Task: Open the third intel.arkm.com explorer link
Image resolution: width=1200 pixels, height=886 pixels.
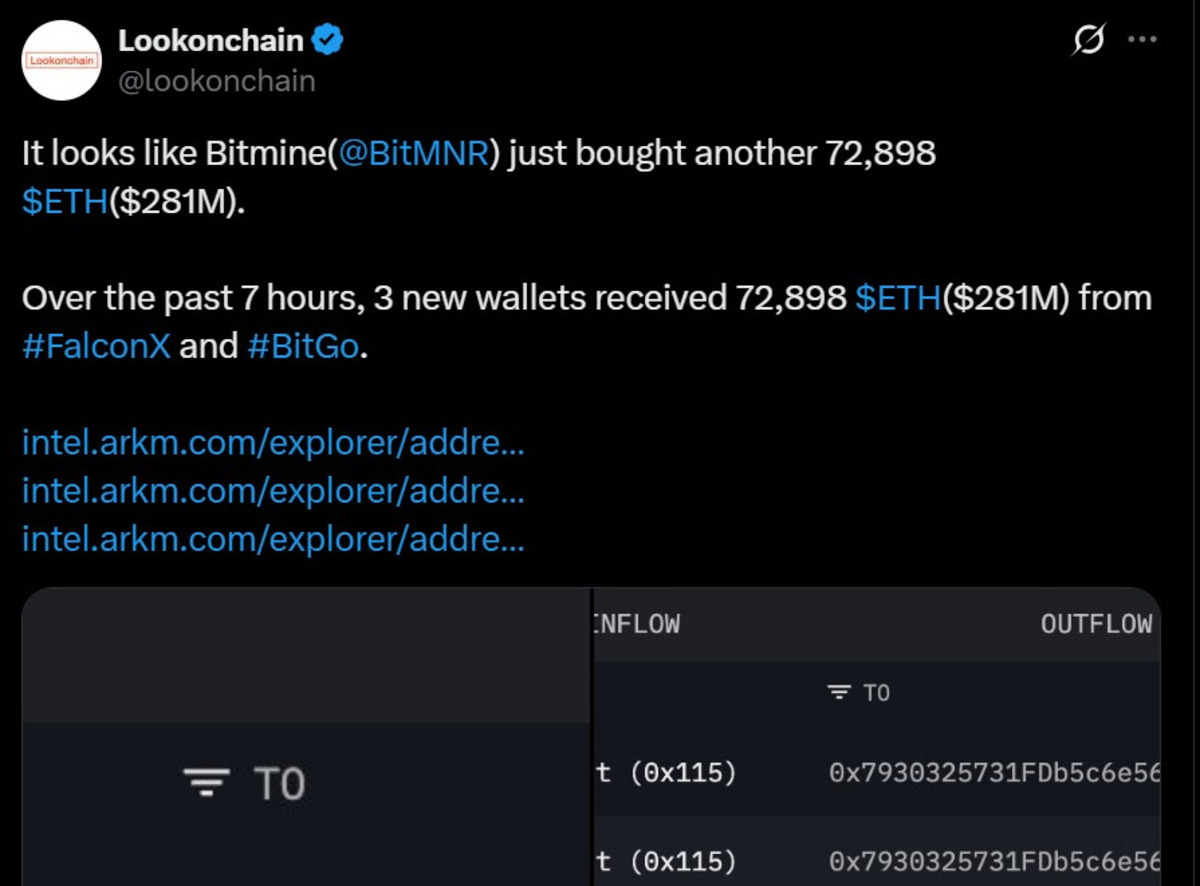Action: click(x=272, y=540)
